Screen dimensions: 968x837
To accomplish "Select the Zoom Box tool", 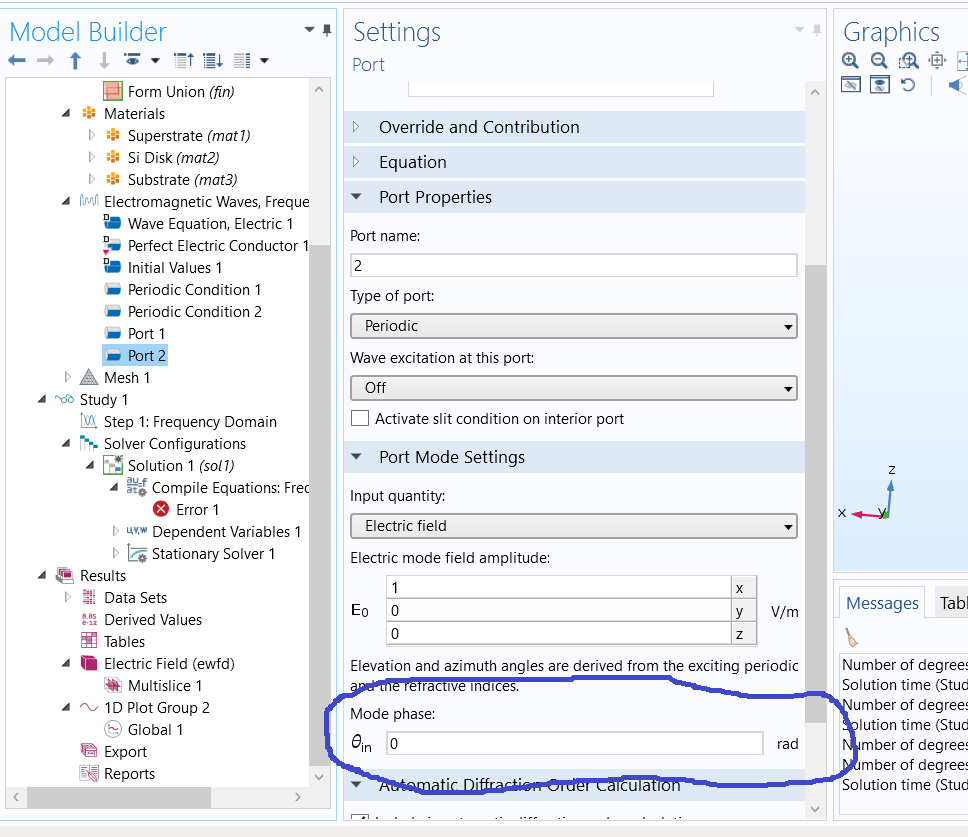I will pos(908,61).
